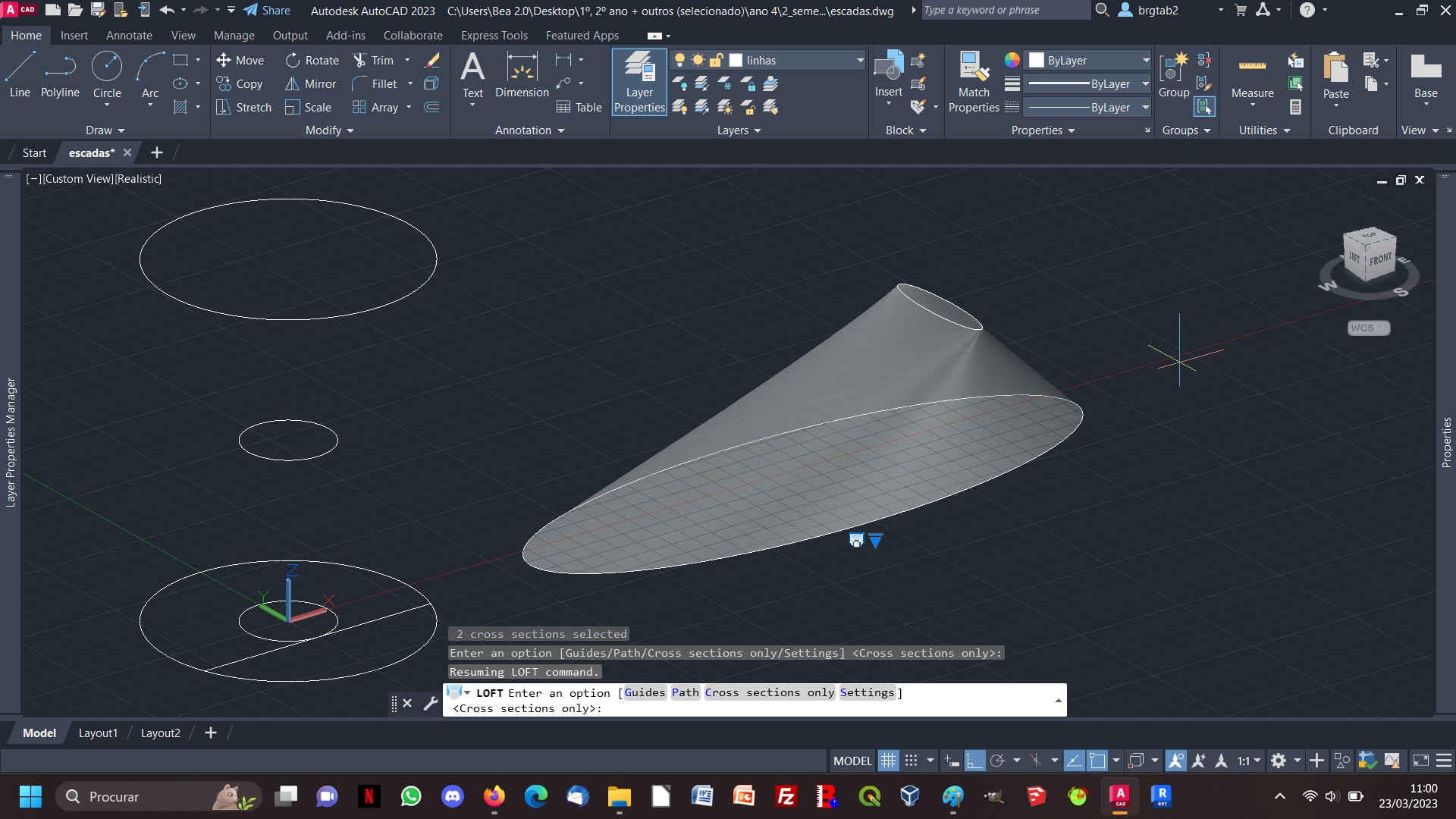The height and width of the screenshot is (819, 1456).
Task: Activate the Rotate tool
Action: (312, 60)
